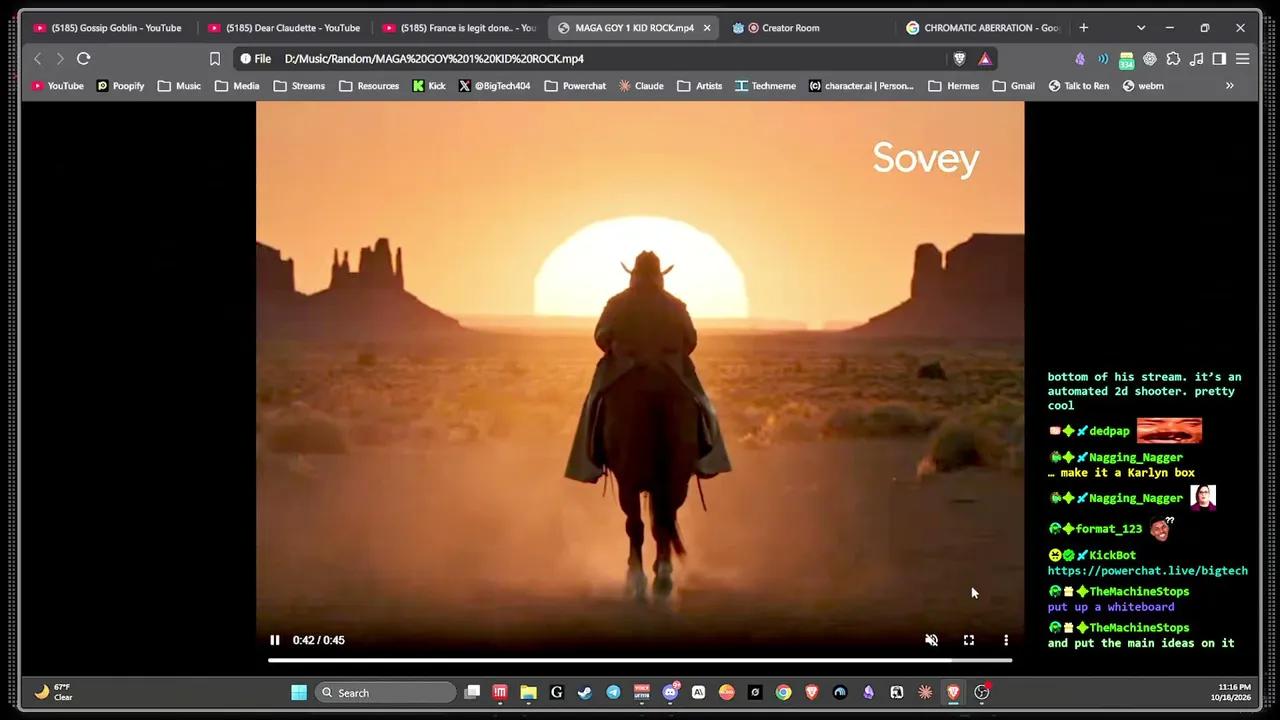The height and width of the screenshot is (720, 1280).
Task: Open Telegram from the taskbar
Action: 613,692
